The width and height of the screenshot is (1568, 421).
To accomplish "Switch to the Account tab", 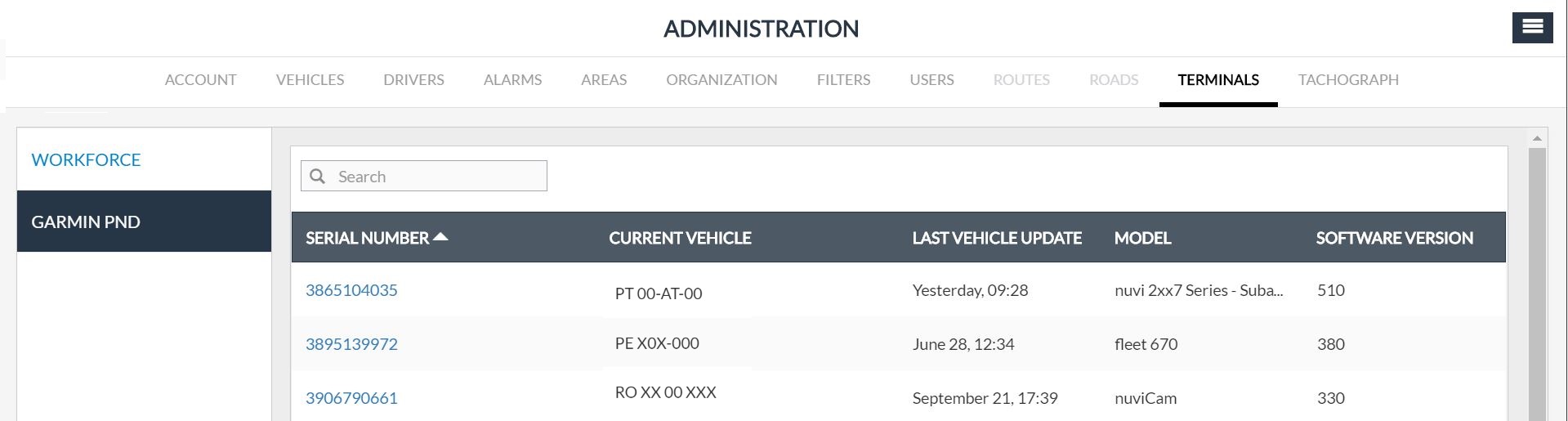I will pos(200,80).
